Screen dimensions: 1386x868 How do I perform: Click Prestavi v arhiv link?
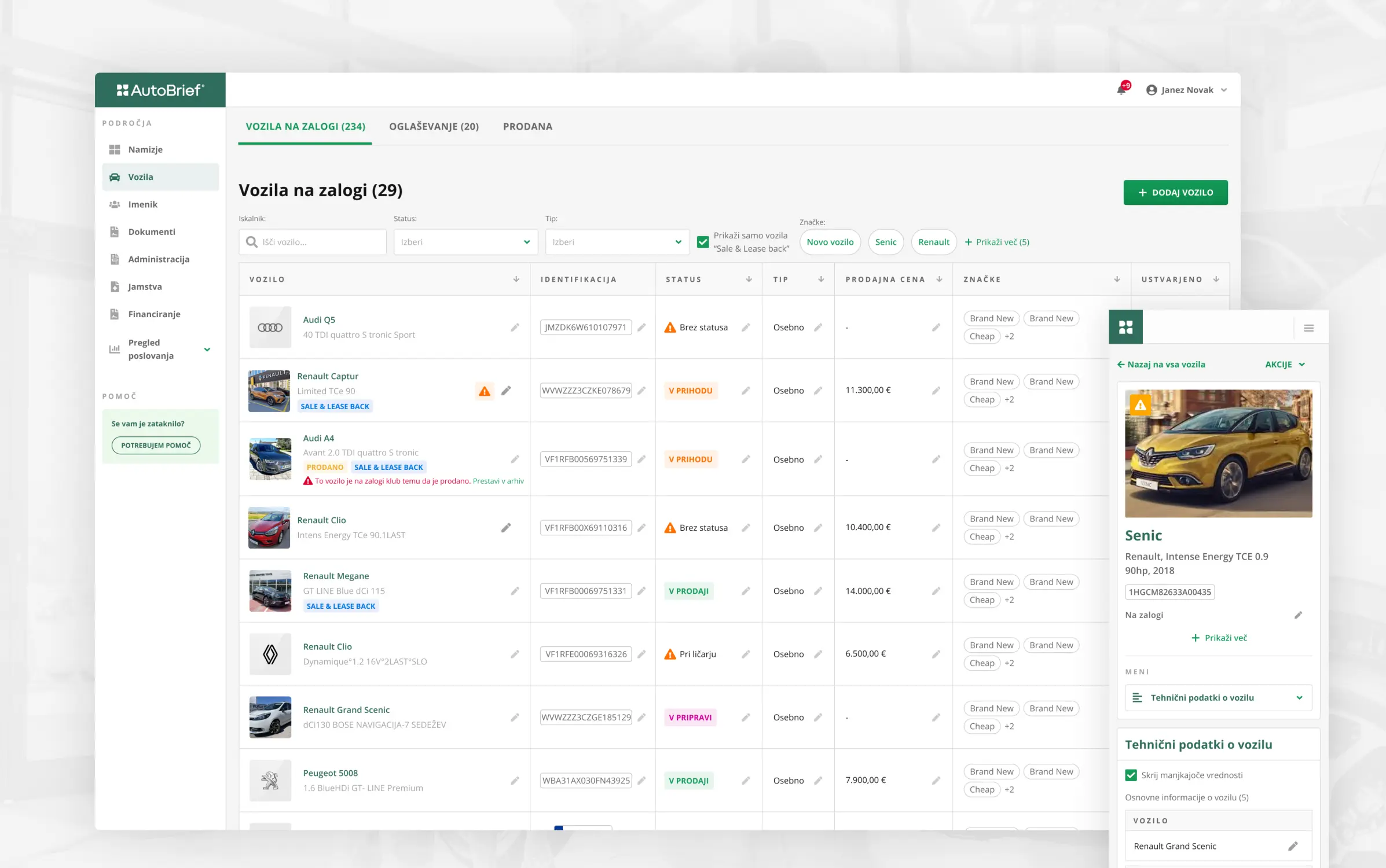pyautogui.click(x=498, y=481)
